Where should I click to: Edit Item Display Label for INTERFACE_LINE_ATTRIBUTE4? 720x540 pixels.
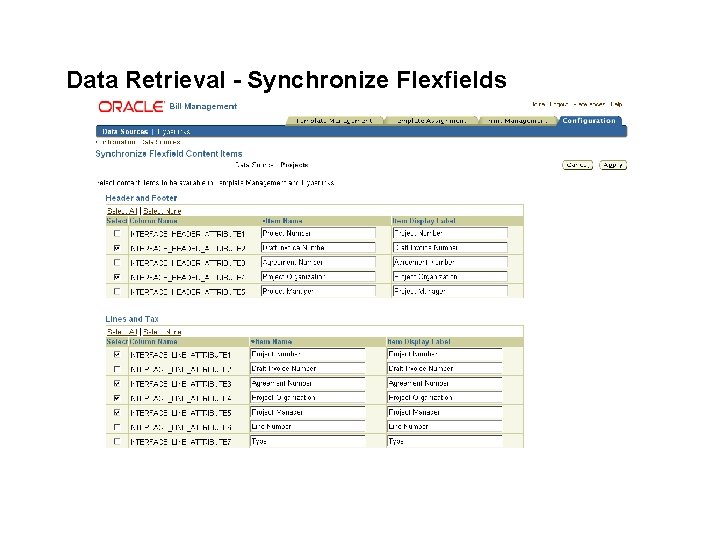[444, 397]
